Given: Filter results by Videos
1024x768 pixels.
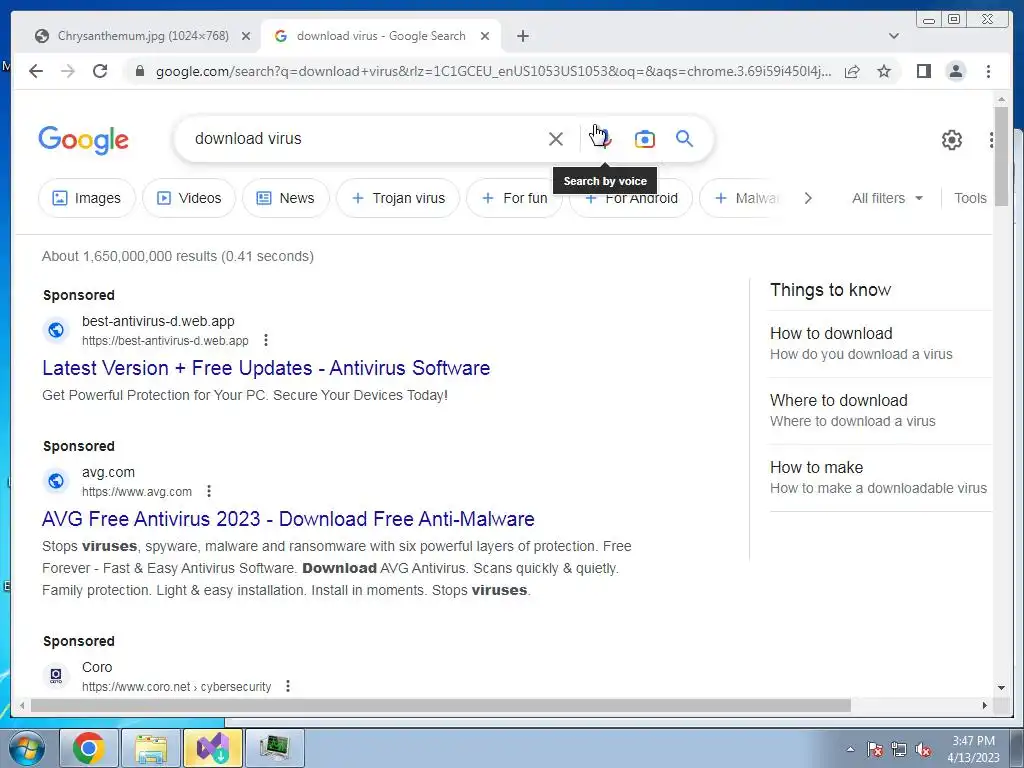Looking at the screenshot, I should coord(189,198).
